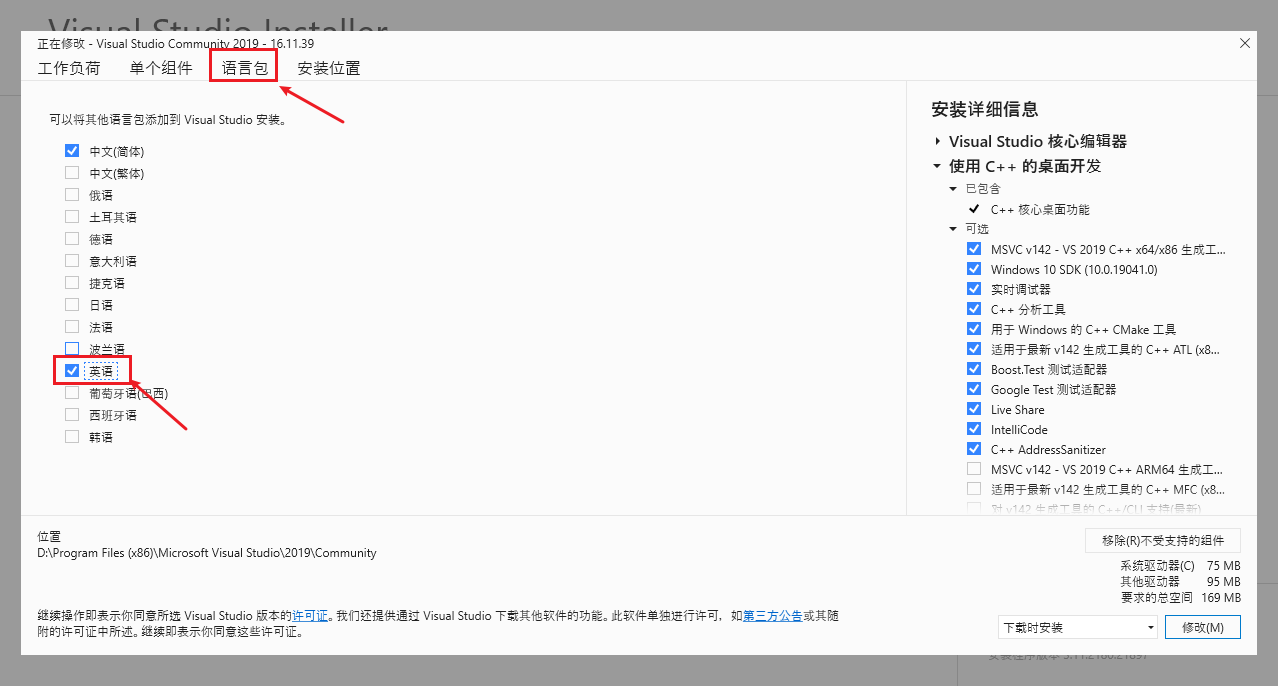Uncheck the 中文(简体) language checkbox
Image resolution: width=1278 pixels, height=686 pixels.
point(72,151)
